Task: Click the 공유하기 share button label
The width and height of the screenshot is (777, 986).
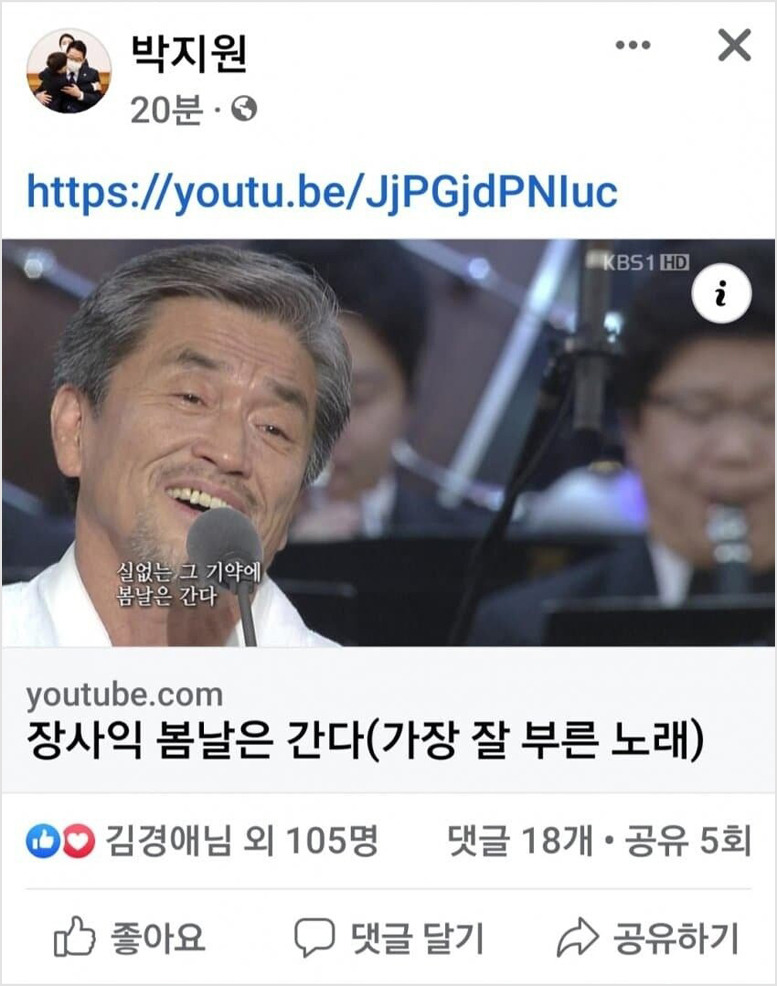Action: tap(676, 938)
